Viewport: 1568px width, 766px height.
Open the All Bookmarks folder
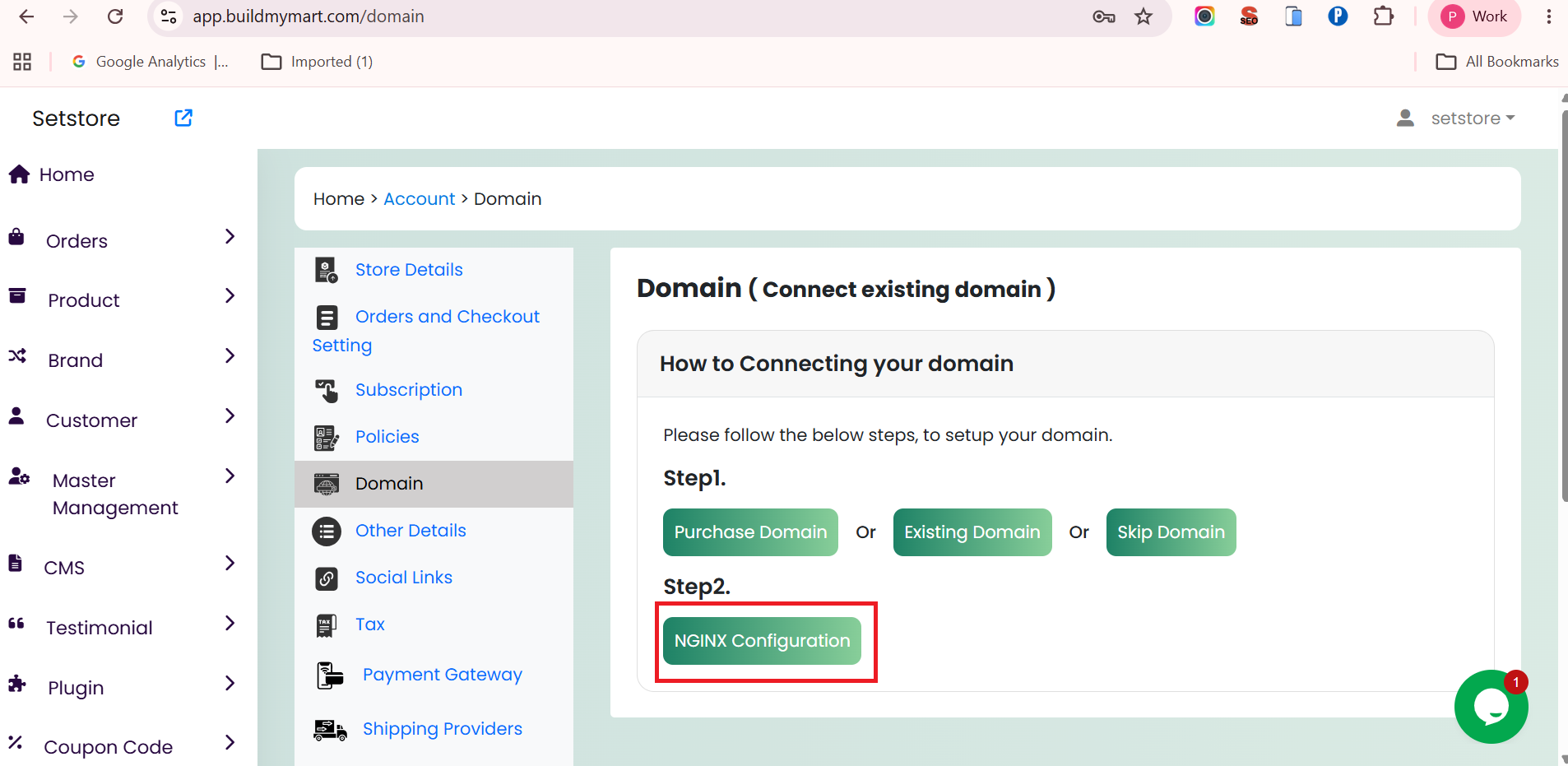(1497, 62)
